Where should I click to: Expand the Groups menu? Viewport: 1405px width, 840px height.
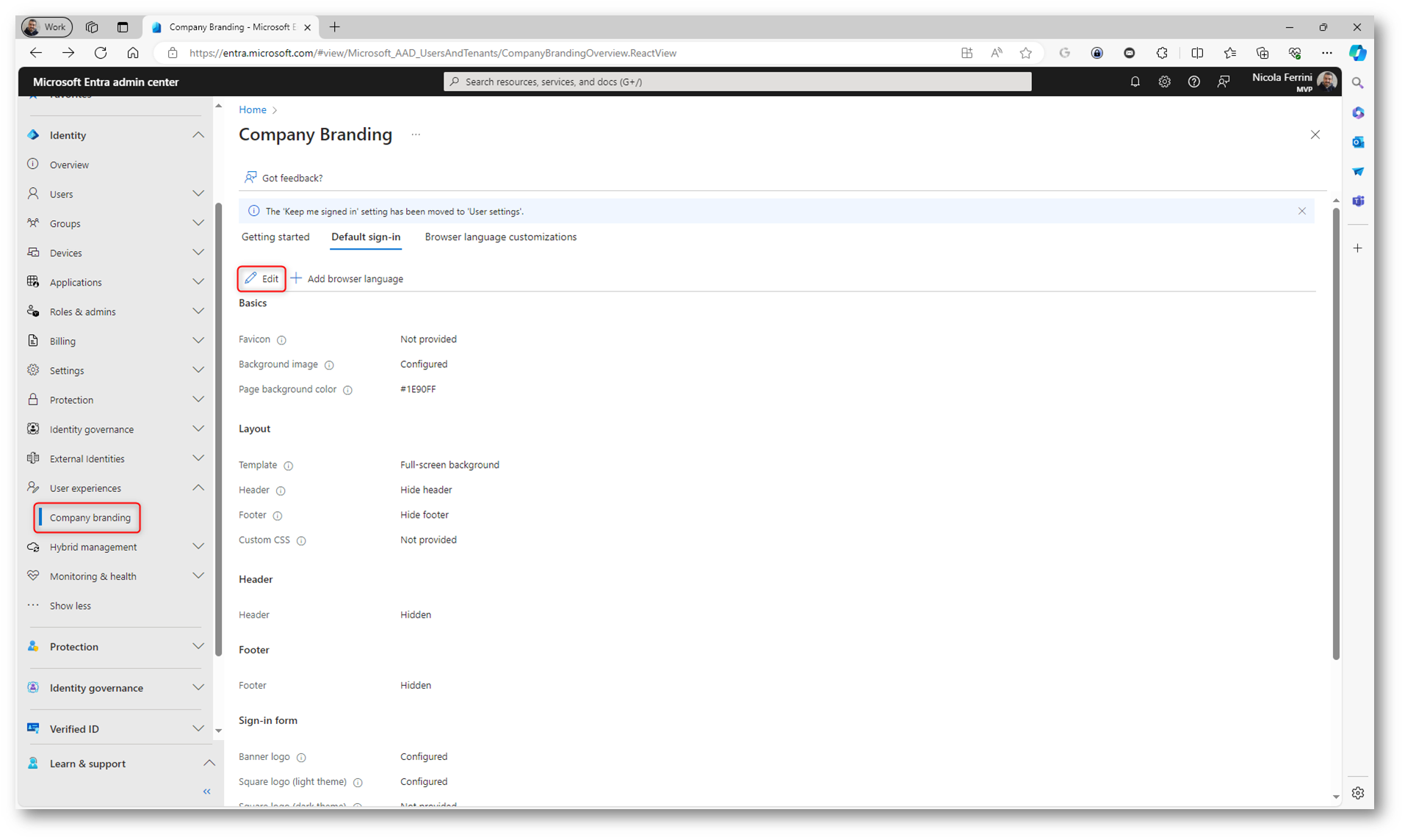[198, 223]
